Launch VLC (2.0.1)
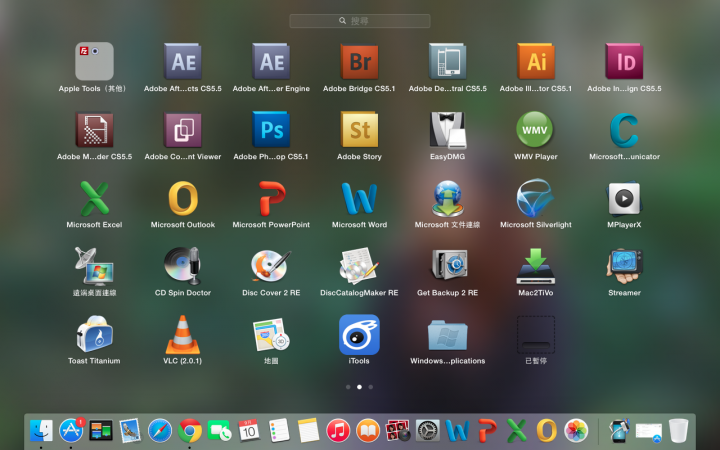The image size is (720, 450). pyautogui.click(x=183, y=334)
